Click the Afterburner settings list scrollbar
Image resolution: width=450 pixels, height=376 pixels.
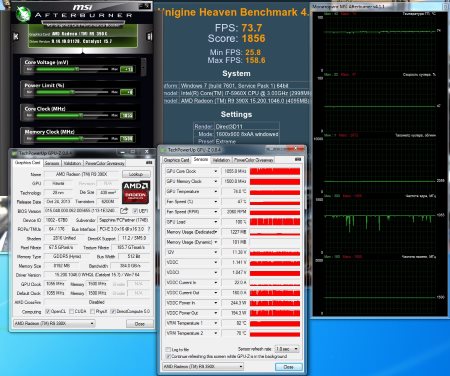pyautogui.click(x=143, y=67)
